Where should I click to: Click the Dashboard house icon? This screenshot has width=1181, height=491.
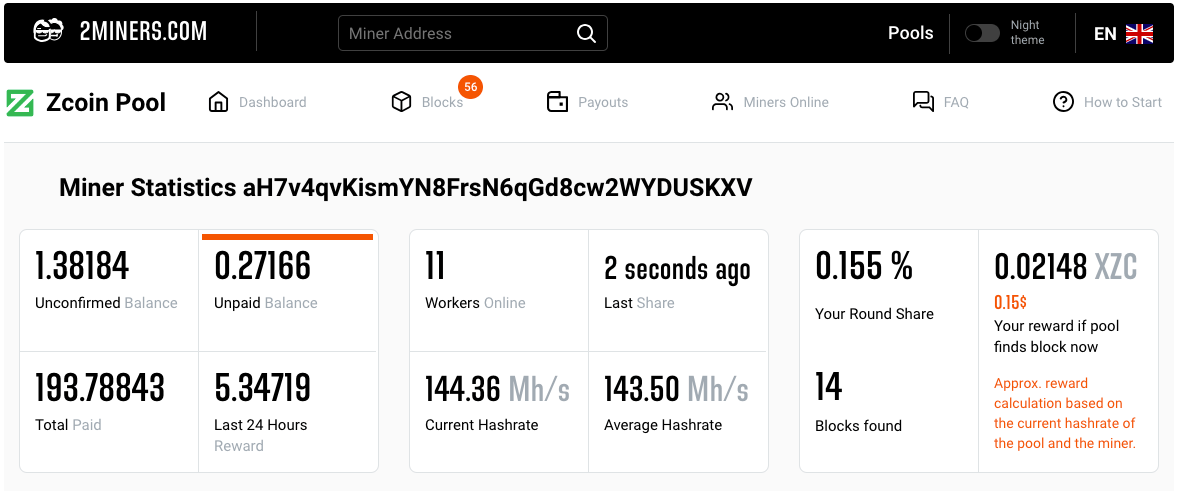[x=218, y=102]
